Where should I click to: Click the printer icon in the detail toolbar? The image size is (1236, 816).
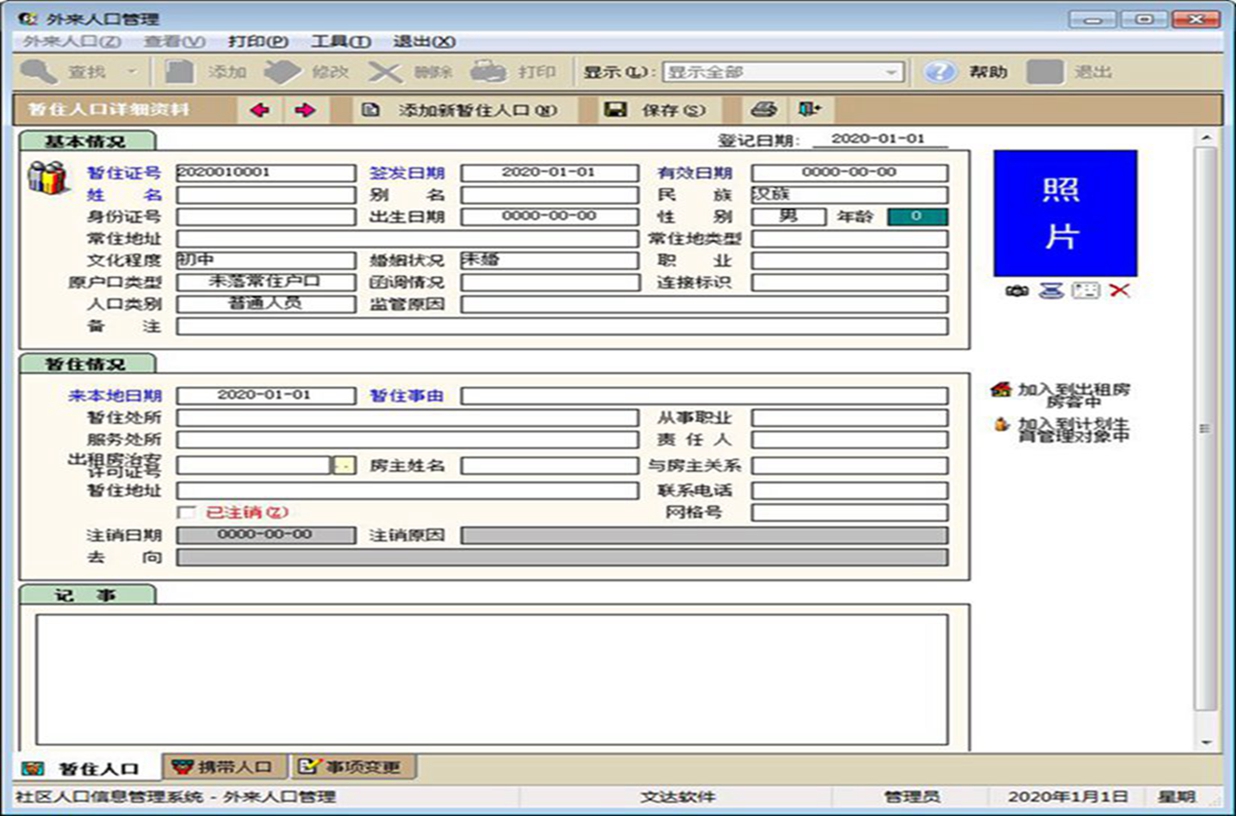pyautogui.click(x=764, y=110)
